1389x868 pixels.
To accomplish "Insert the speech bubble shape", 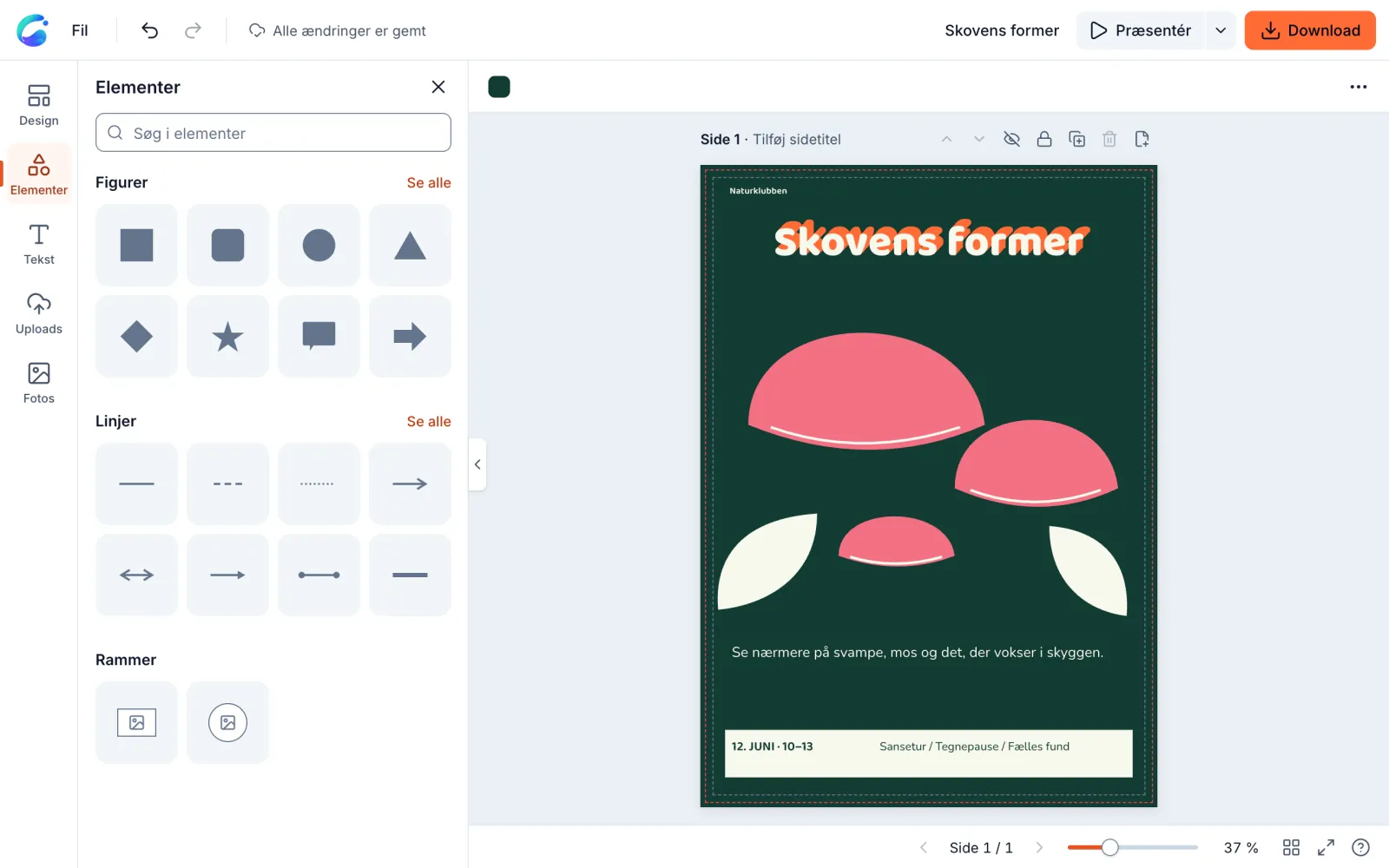I will pyautogui.click(x=319, y=336).
